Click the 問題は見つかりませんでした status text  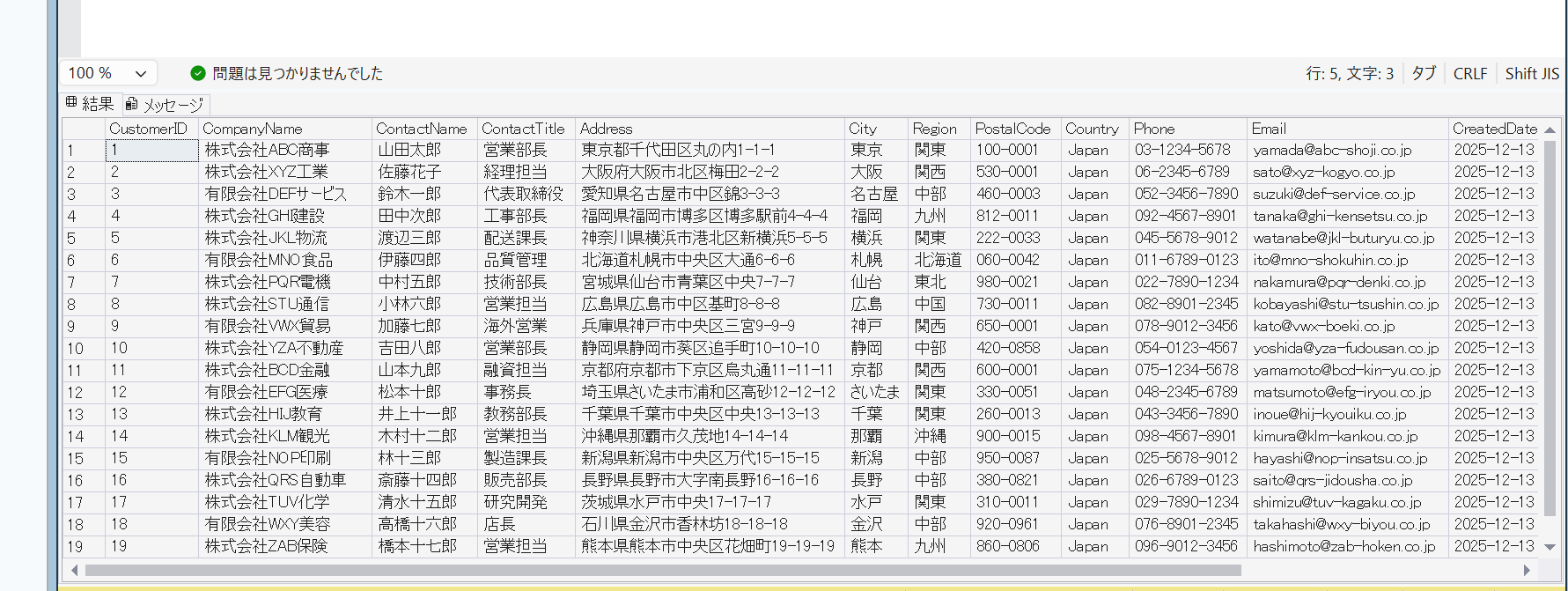tap(298, 73)
